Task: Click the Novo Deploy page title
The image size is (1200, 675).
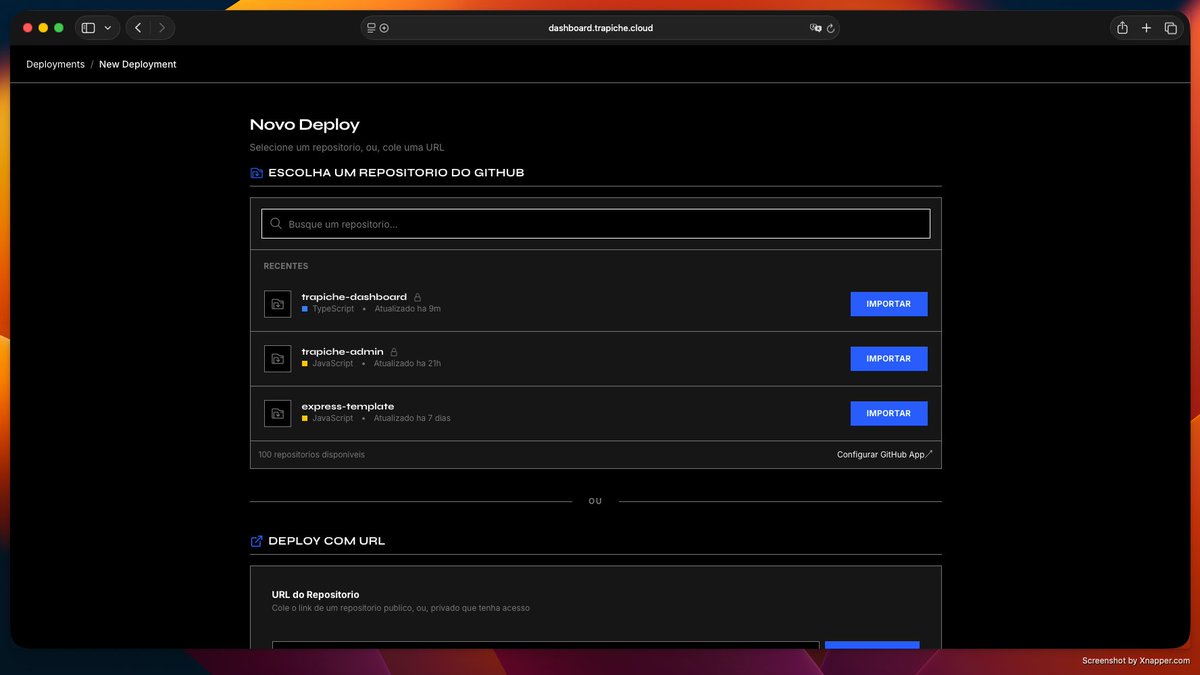Action: click(305, 125)
